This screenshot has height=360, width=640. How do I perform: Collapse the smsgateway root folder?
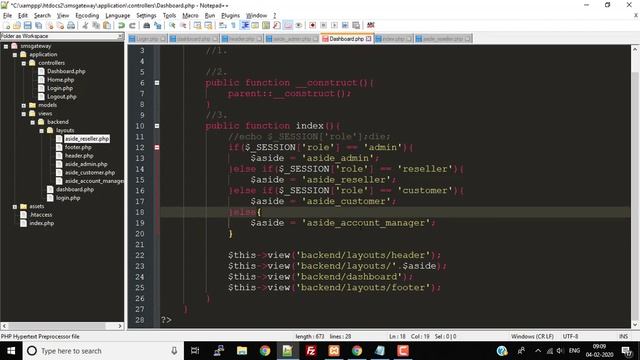6,47
